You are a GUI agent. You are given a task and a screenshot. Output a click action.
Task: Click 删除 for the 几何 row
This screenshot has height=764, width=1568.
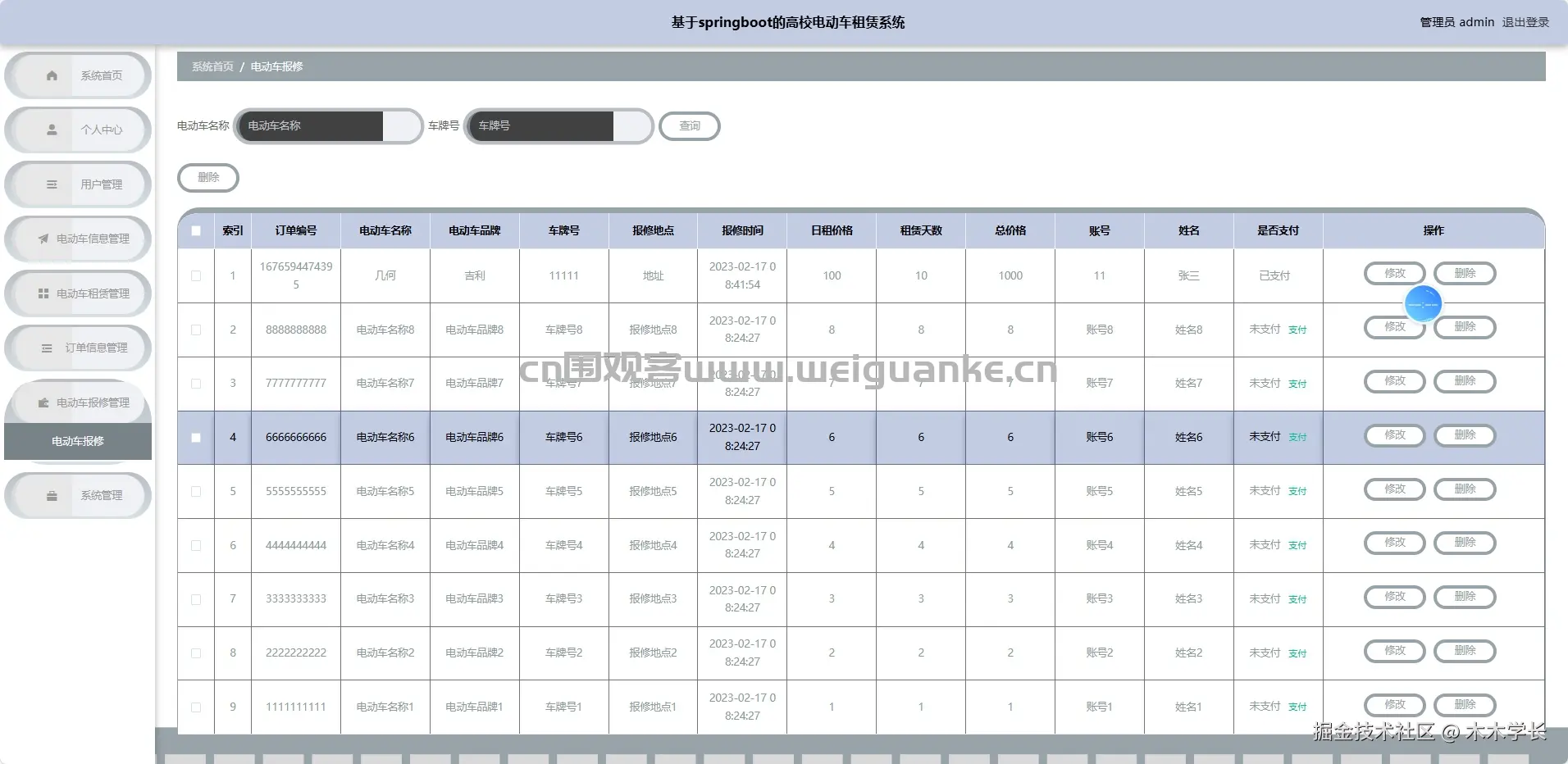[1465, 274]
